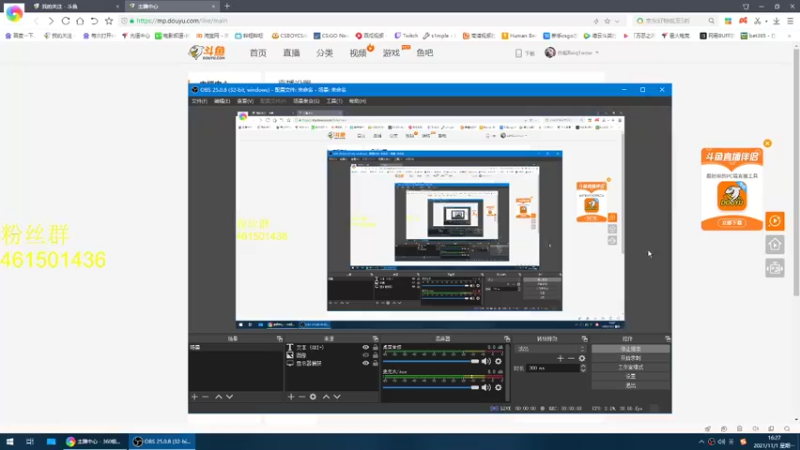Open Douyu 鱼吧 nav link

click(424, 53)
